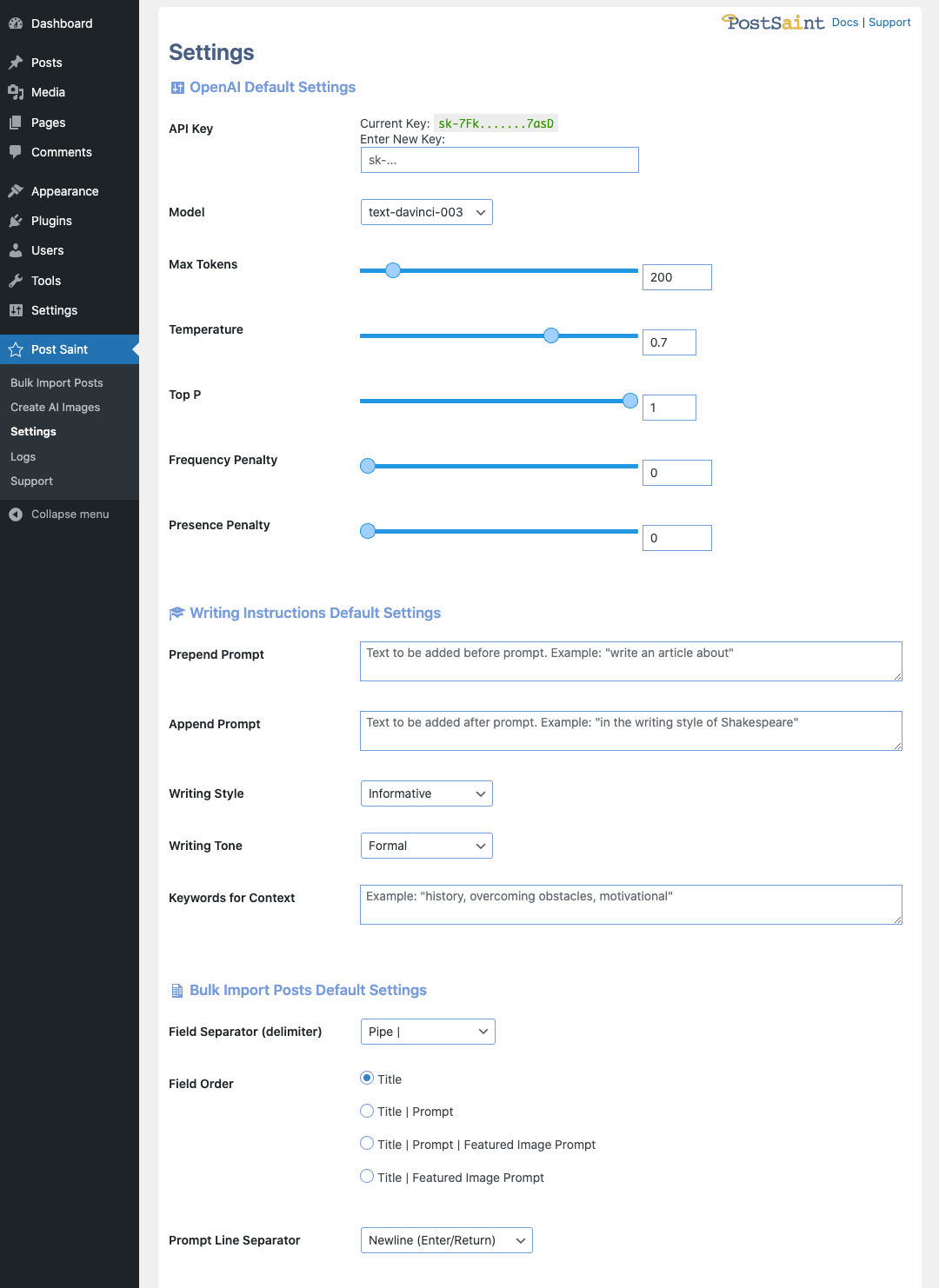Click the Media icon in sidebar
The height and width of the screenshot is (1288, 939).
[x=16, y=92]
